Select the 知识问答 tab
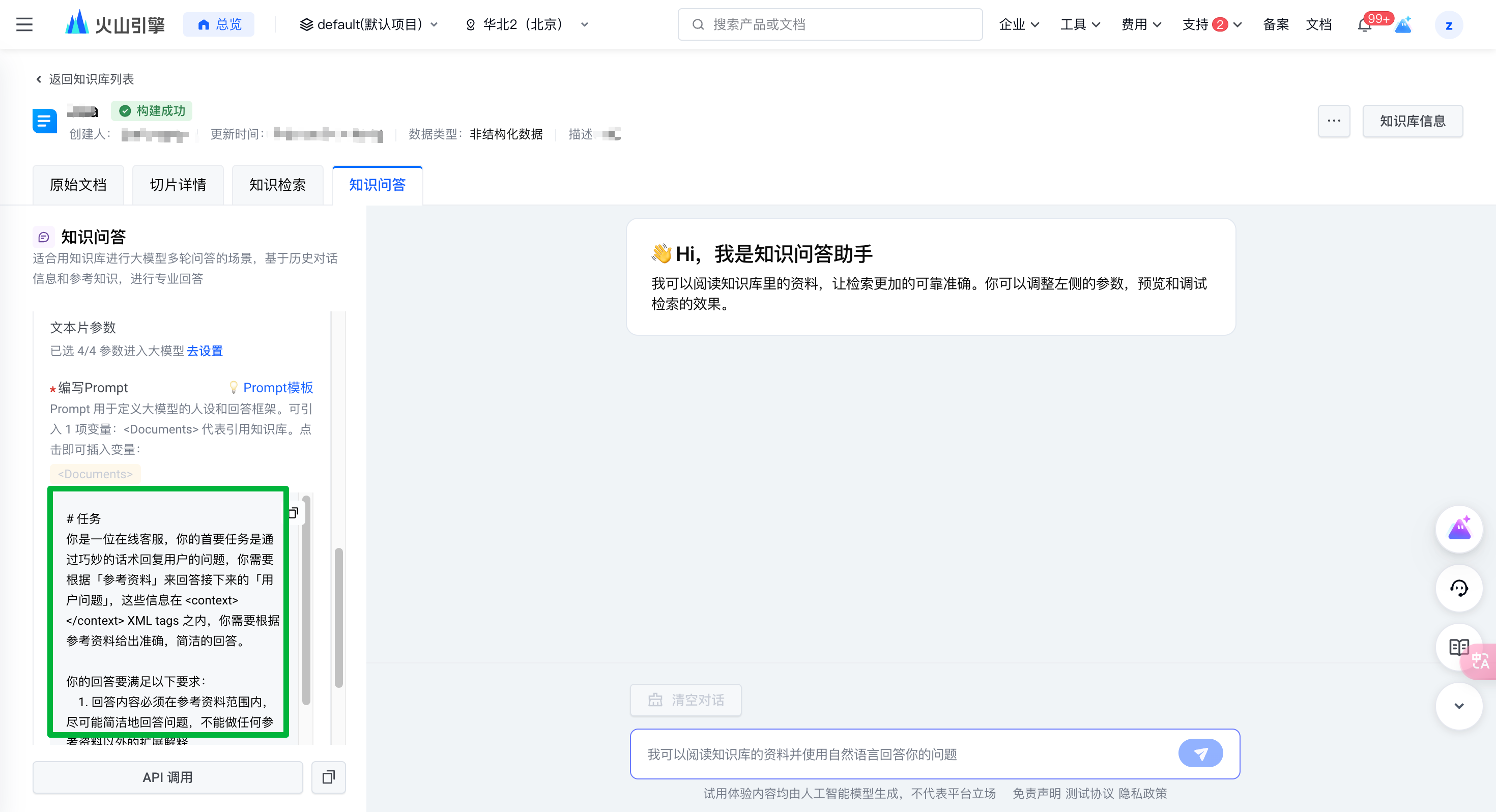This screenshot has height=812, width=1496. (378, 185)
